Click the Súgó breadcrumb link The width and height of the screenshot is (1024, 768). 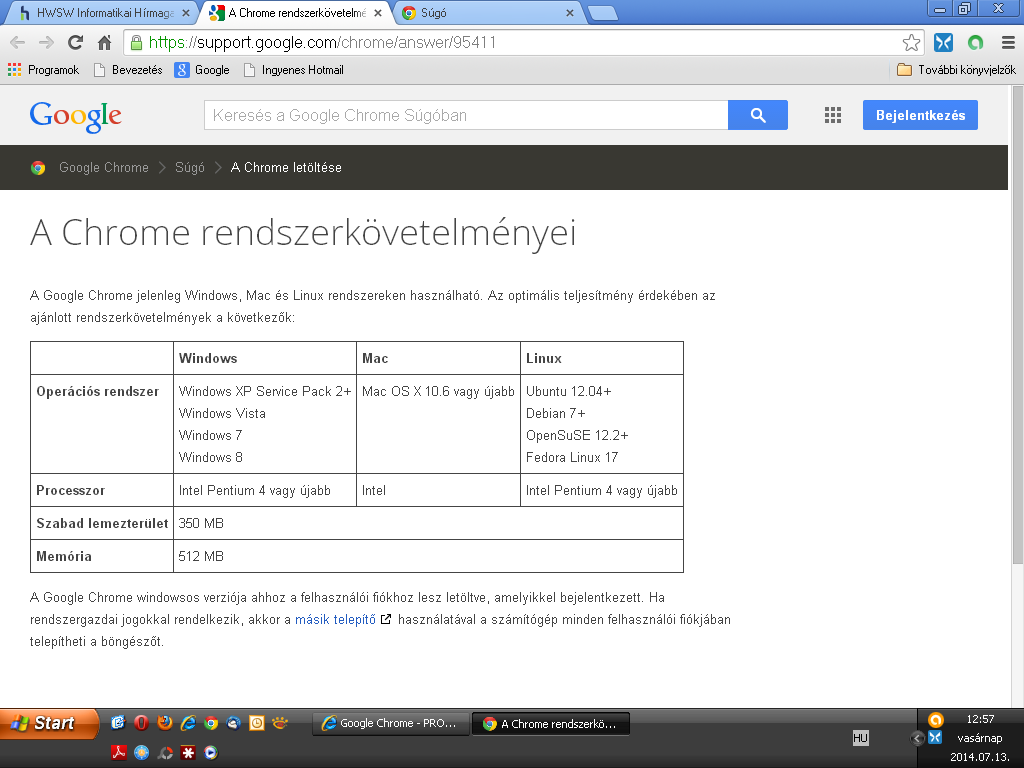point(189,168)
